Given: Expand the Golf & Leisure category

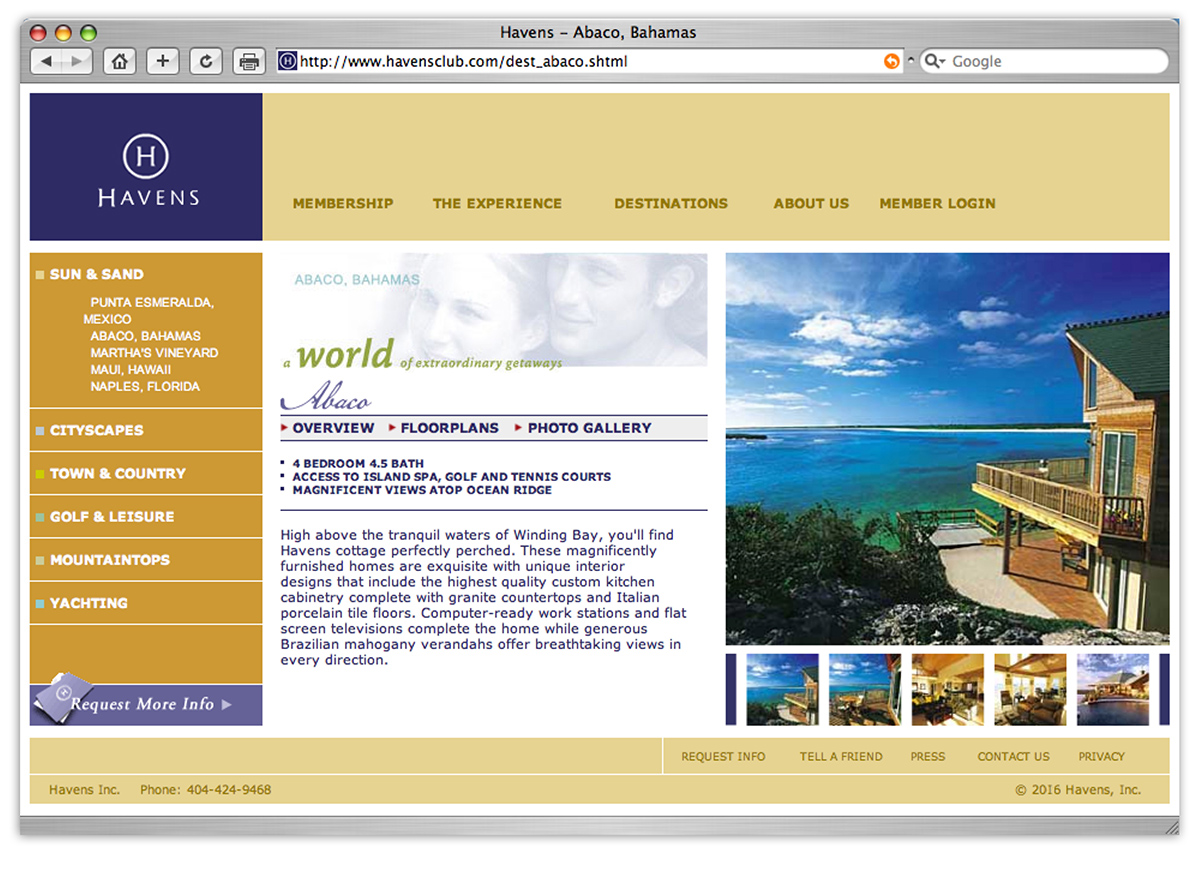Looking at the screenshot, I should 111,517.
